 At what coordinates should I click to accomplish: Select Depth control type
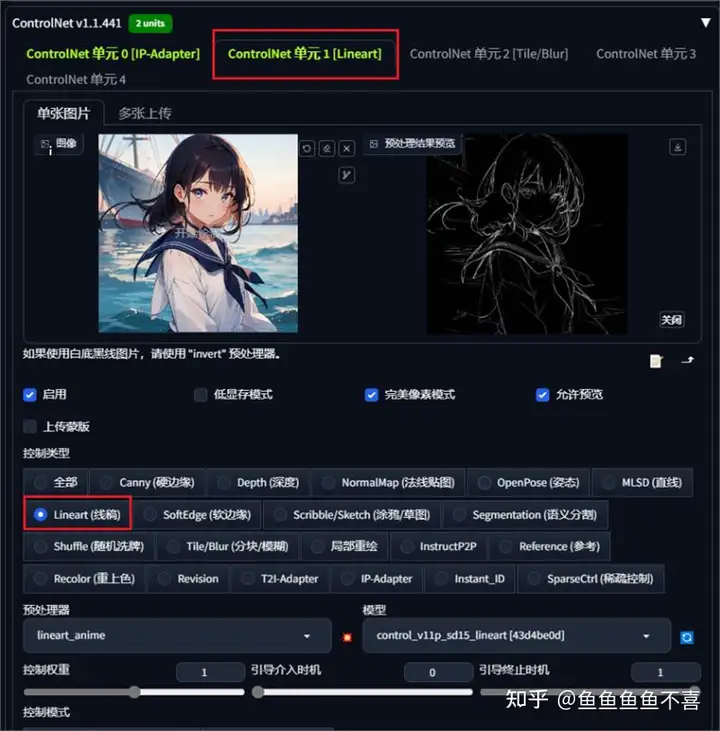[258, 483]
